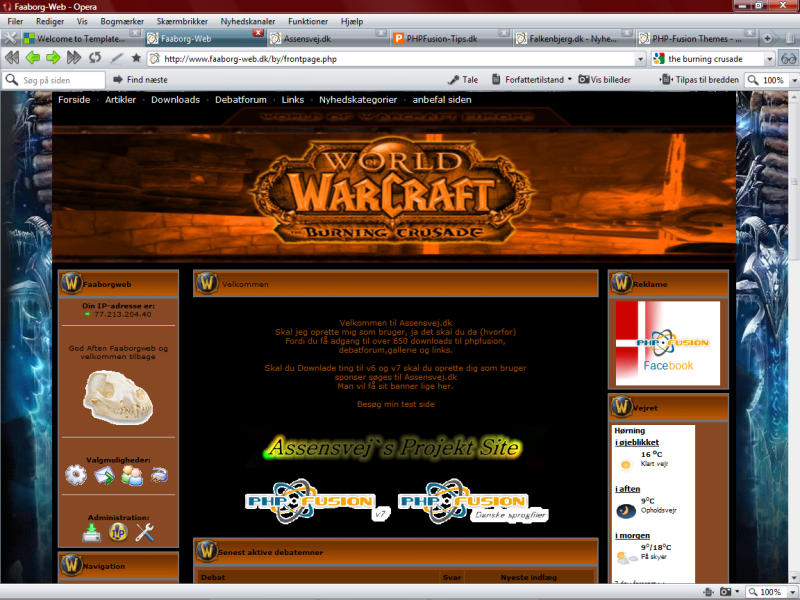Toggle Forfattertilstand author mode

(x=528, y=80)
